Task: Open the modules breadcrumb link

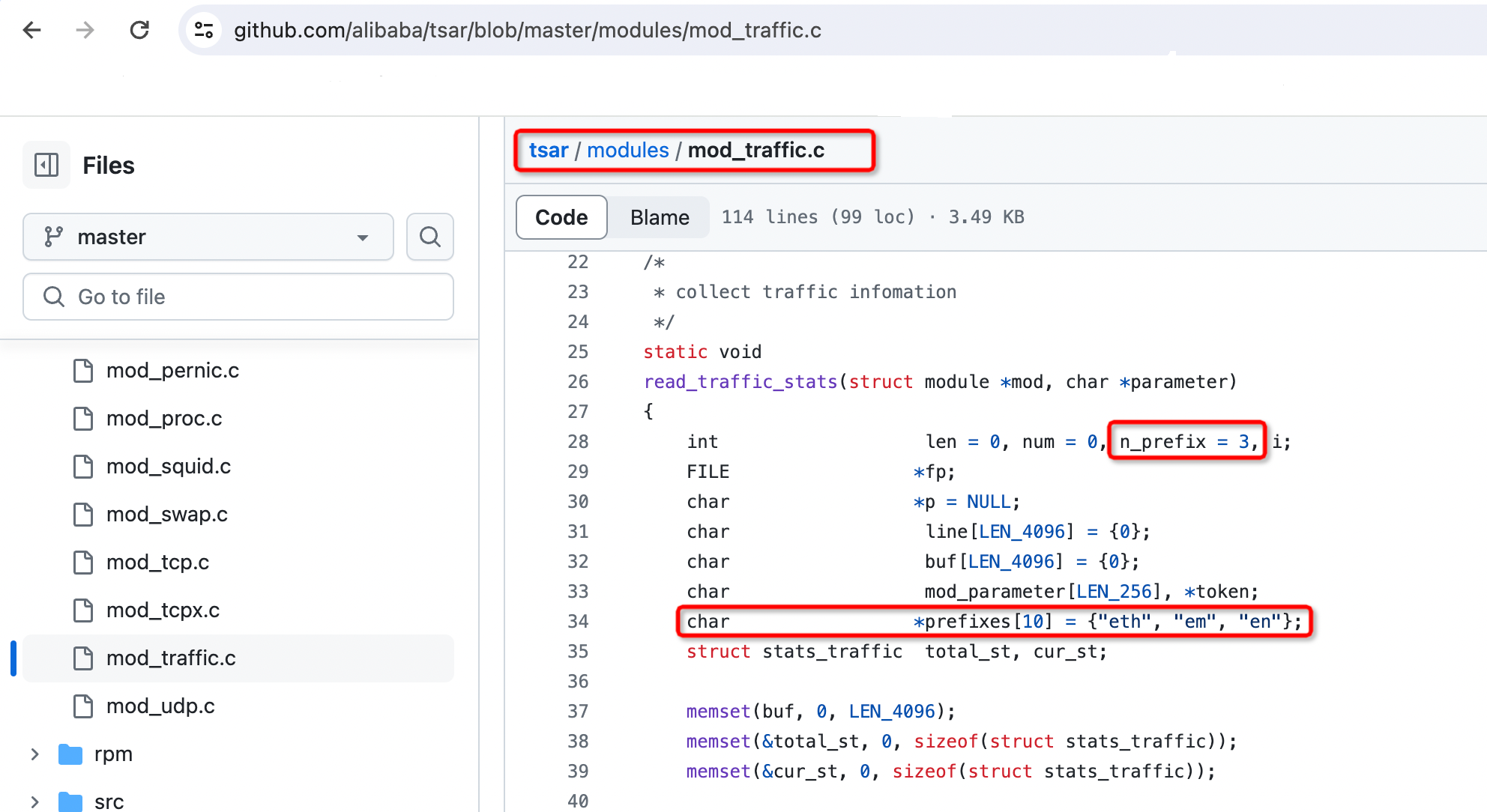Action: 628,150
